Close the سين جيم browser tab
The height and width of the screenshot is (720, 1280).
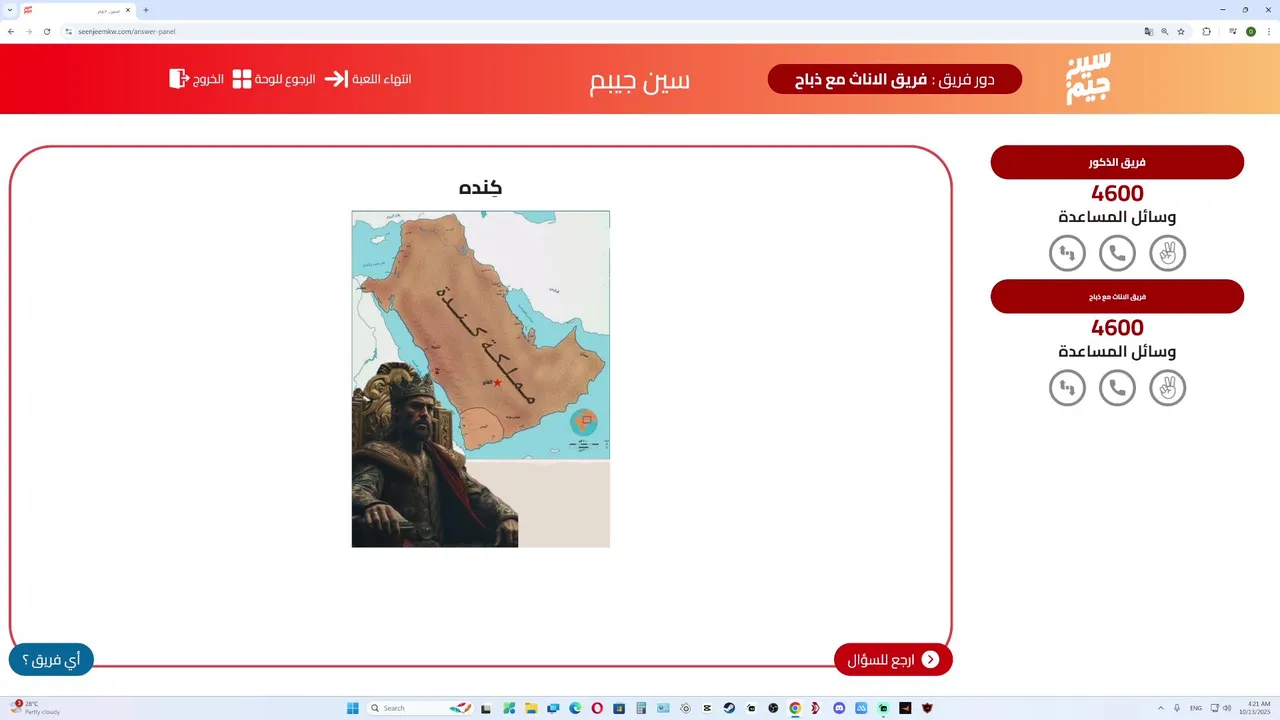pos(128,10)
